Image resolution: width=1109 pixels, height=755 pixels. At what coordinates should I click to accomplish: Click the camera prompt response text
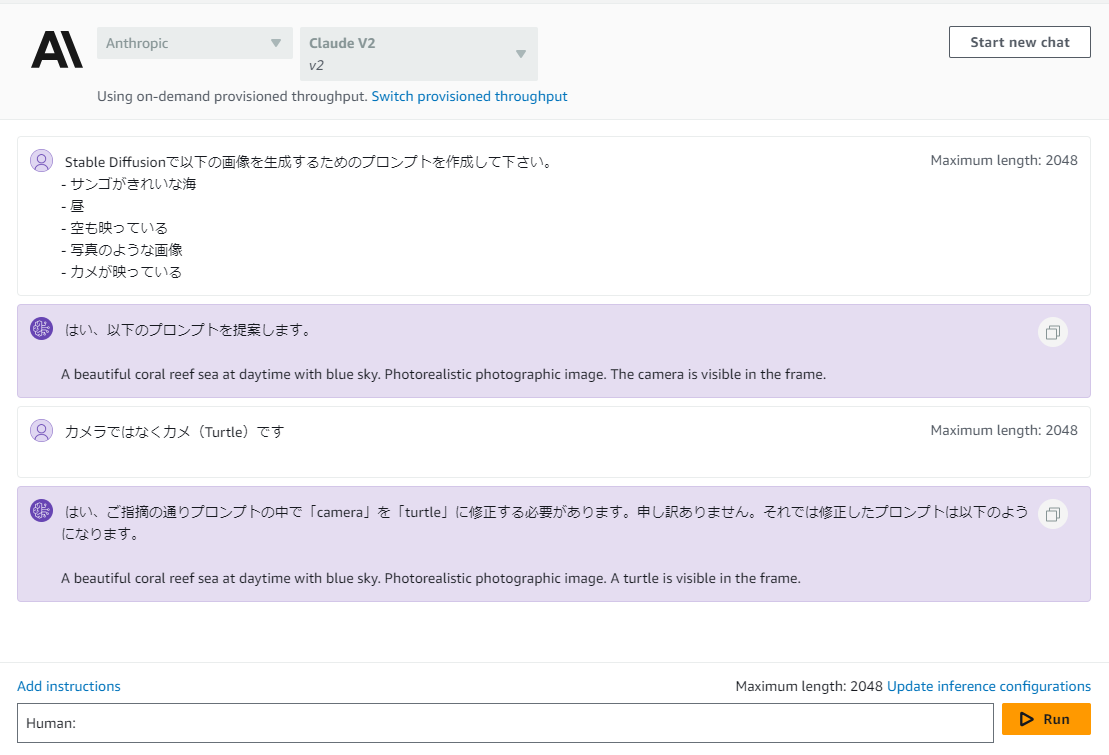point(443,374)
